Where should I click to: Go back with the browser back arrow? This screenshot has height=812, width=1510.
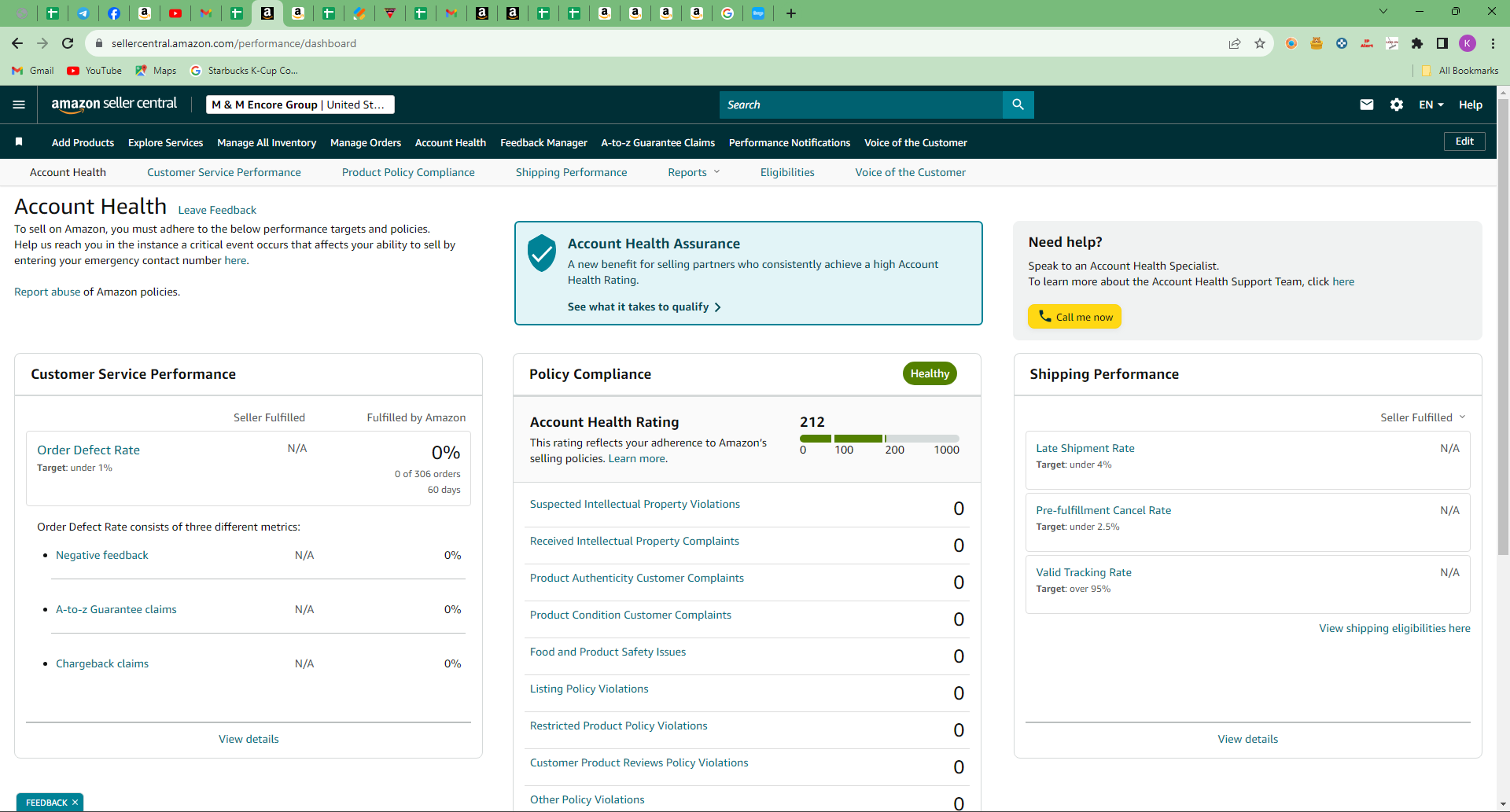17,43
